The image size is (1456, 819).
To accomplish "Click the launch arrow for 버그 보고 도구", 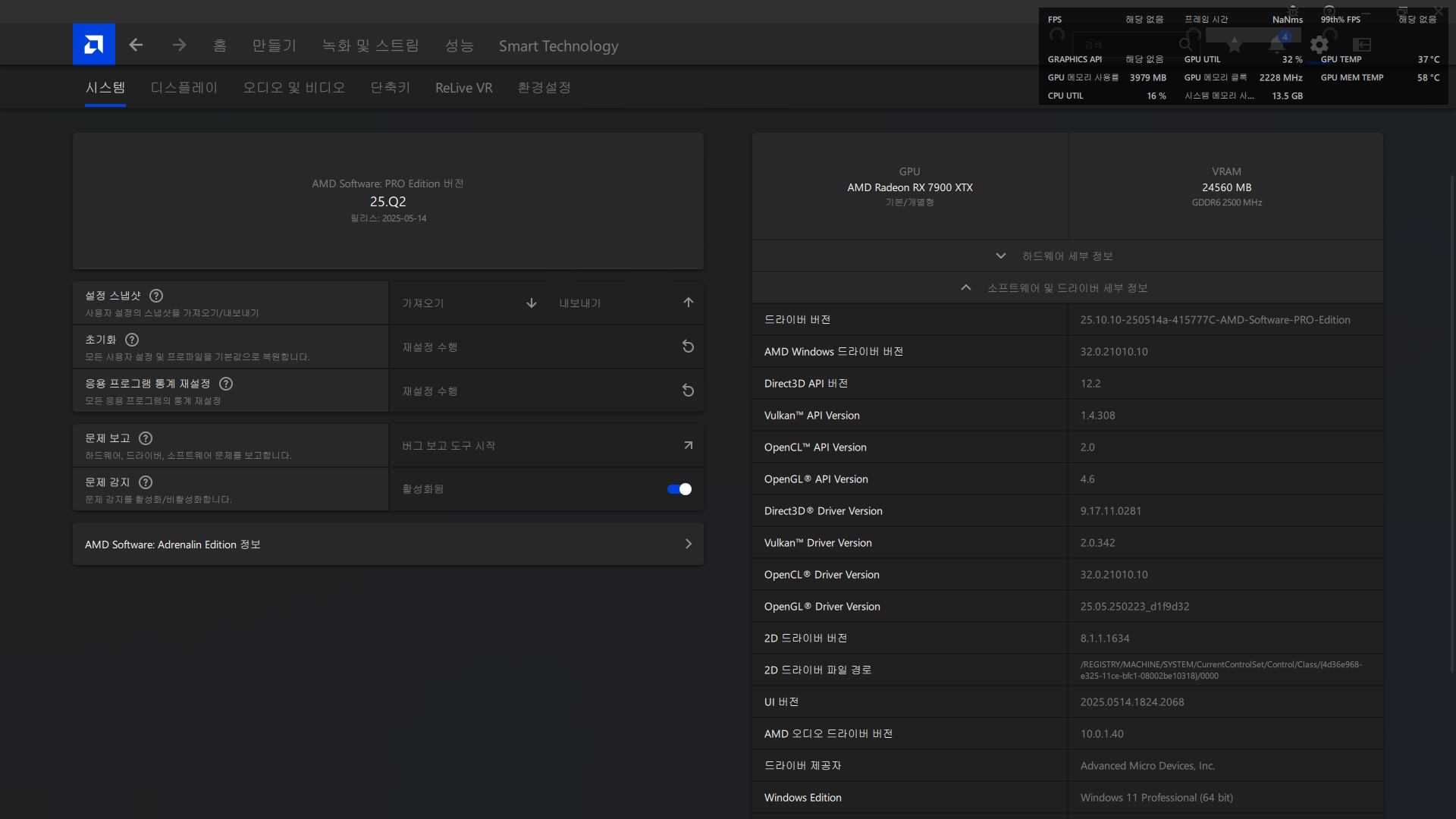I will point(689,445).
